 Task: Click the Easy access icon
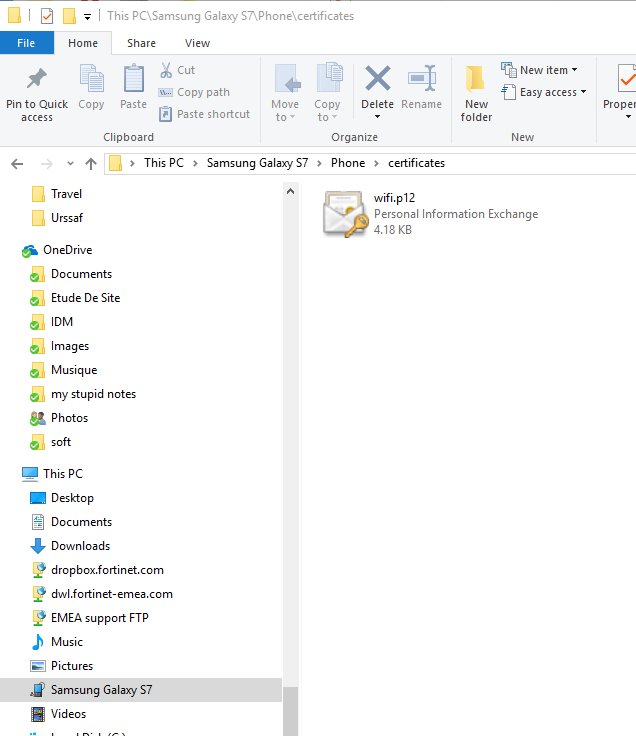click(509, 92)
